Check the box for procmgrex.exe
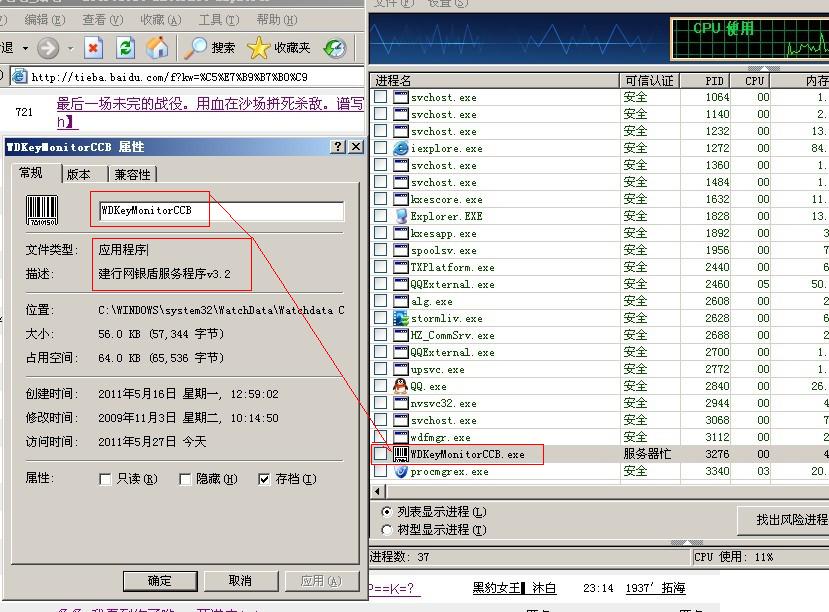This screenshot has height=612, width=829. coord(380,471)
